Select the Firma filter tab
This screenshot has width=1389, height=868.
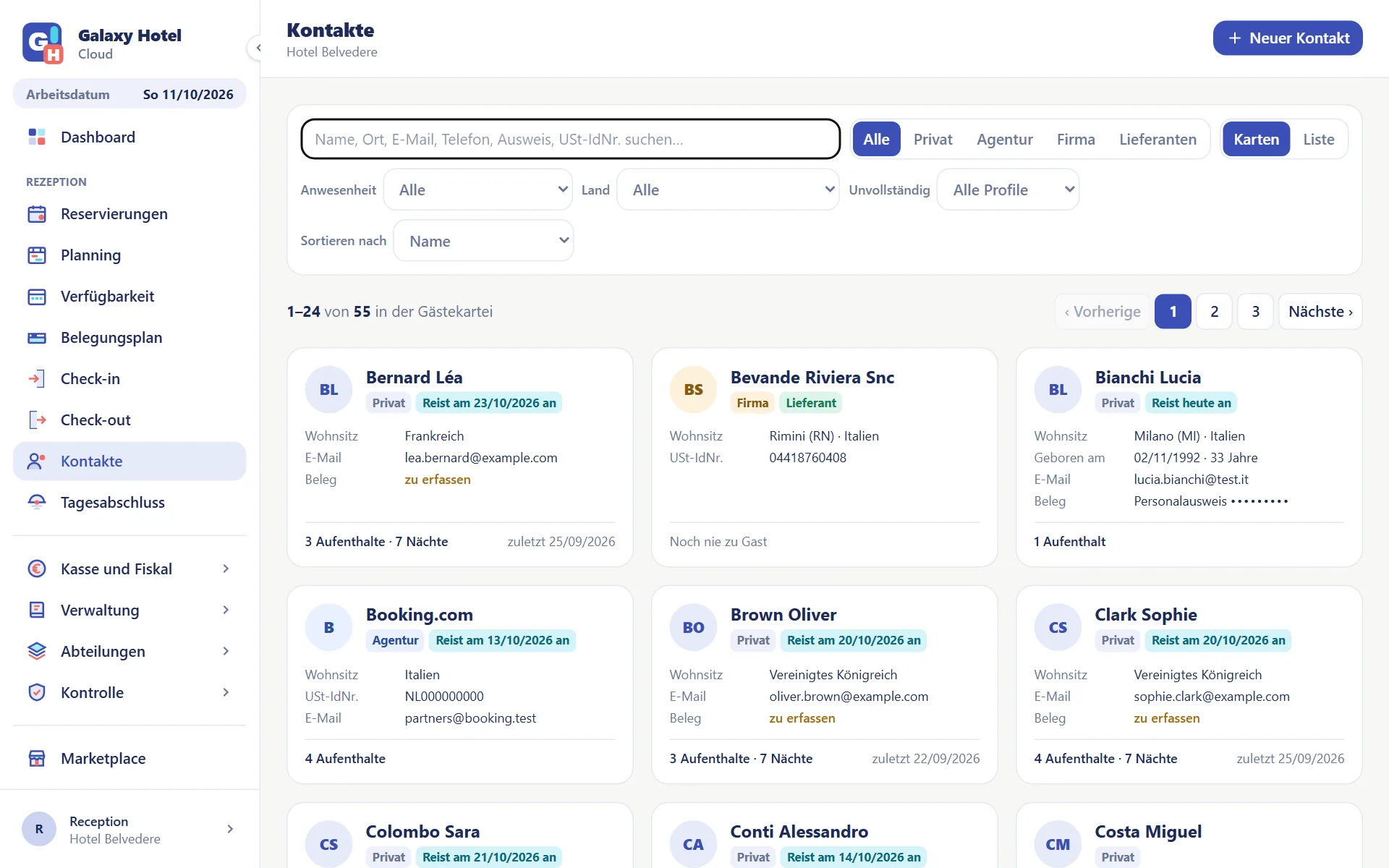[1076, 139]
